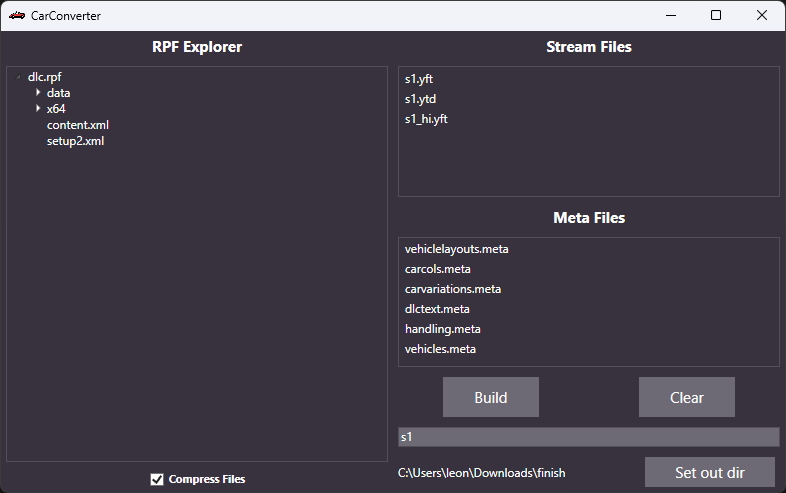Select s1.ytd in Stream Files
This screenshot has height=493, width=786.
[421, 99]
